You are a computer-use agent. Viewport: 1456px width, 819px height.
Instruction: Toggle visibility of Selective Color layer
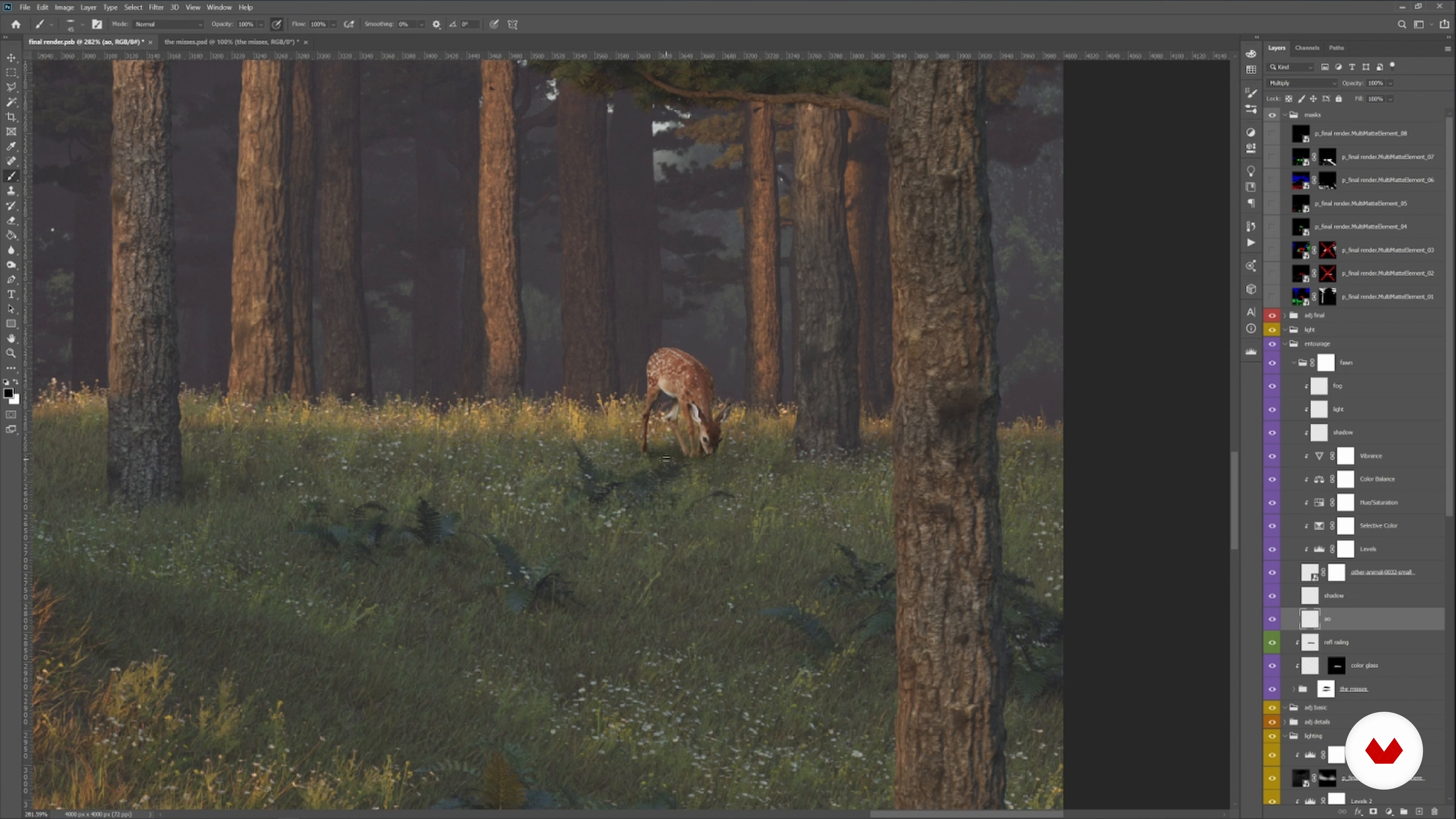tap(1272, 526)
